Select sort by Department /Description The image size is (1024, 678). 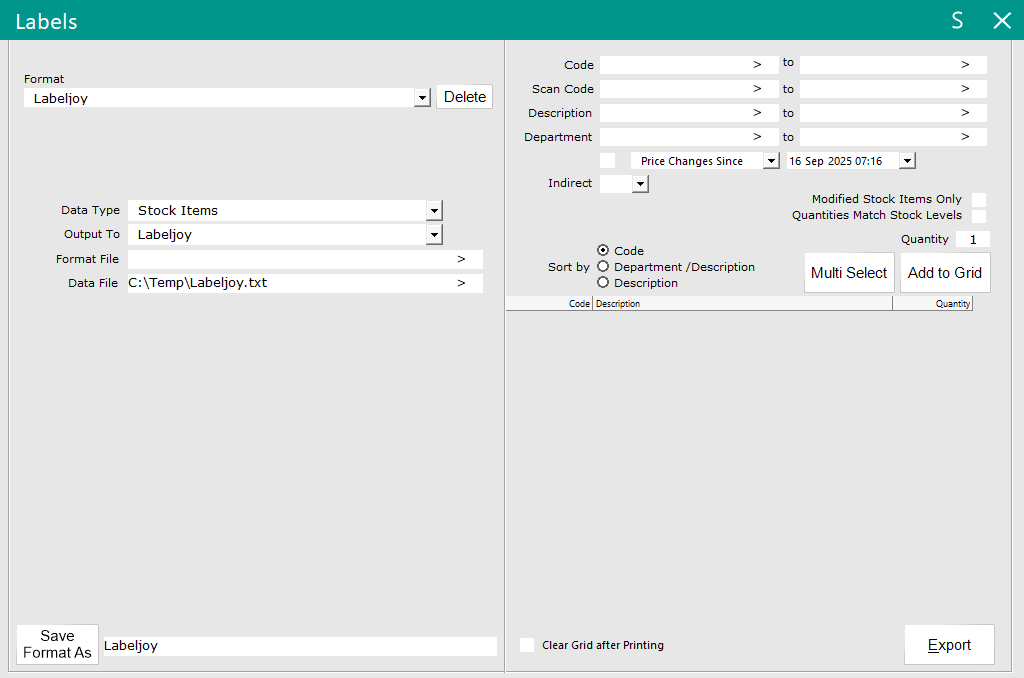pyautogui.click(x=603, y=267)
